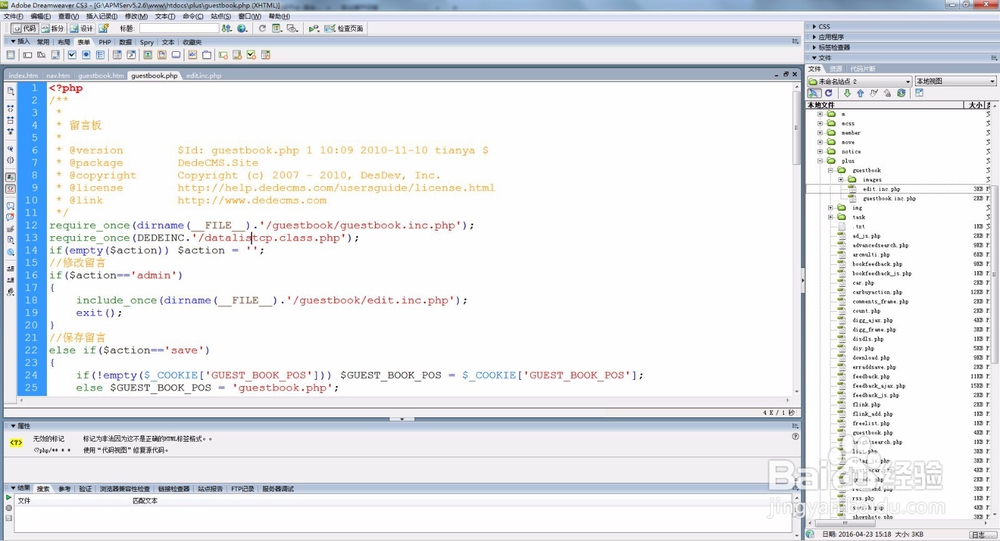Insert an Image Field form object
Viewport: 1000px width, 541px height.
147,56
